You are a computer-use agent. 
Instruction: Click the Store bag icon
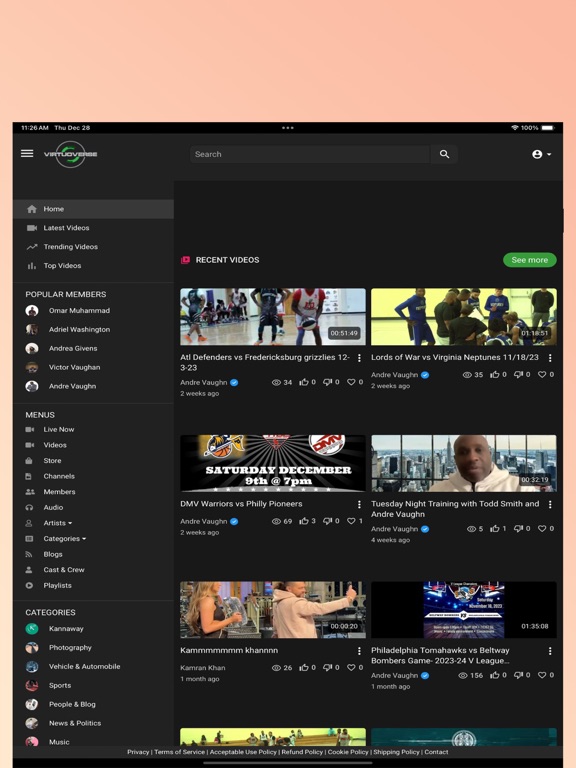[29, 461]
